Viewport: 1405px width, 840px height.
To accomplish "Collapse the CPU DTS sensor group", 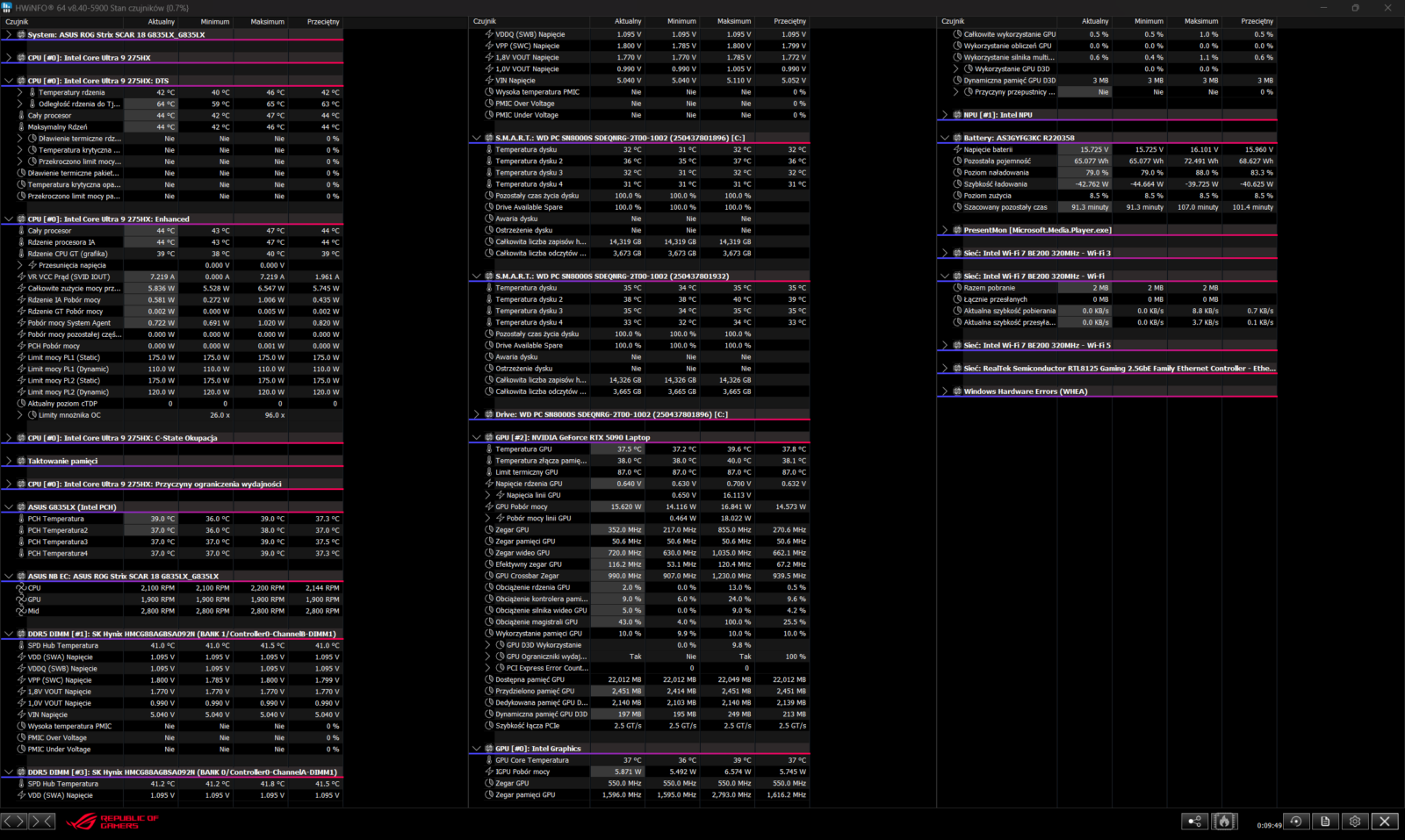I will click(9, 81).
